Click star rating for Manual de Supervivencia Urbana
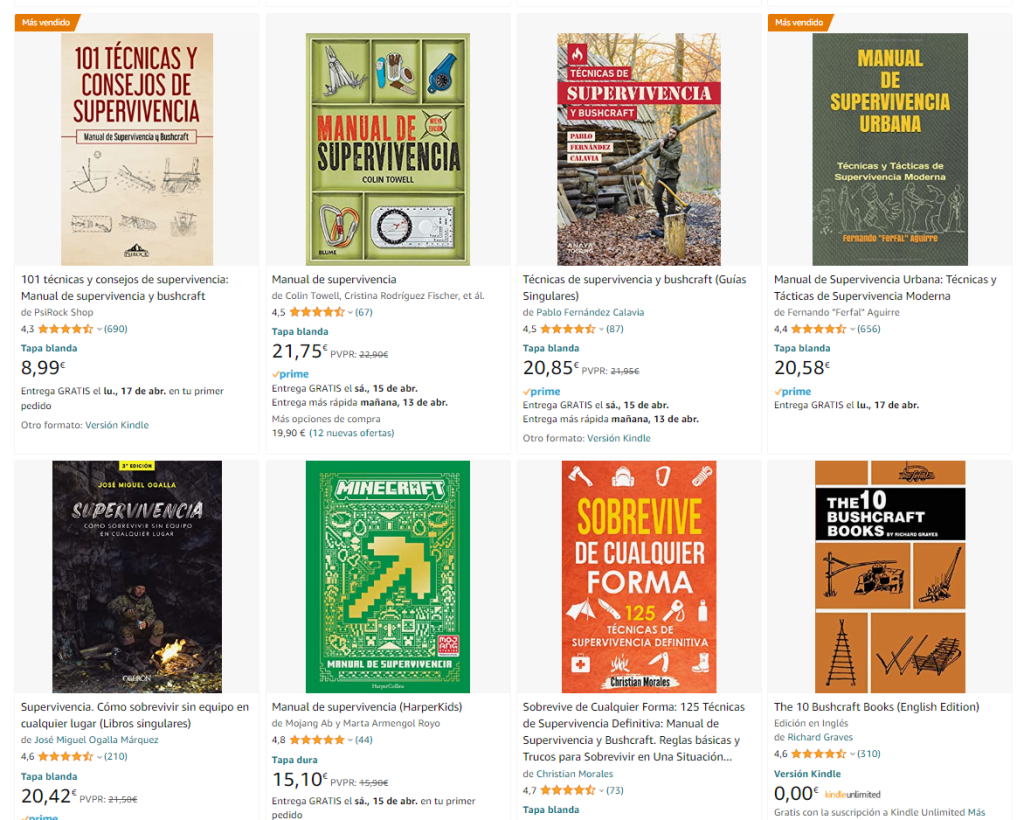The height and width of the screenshot is (820, 1024). (818, 329)
